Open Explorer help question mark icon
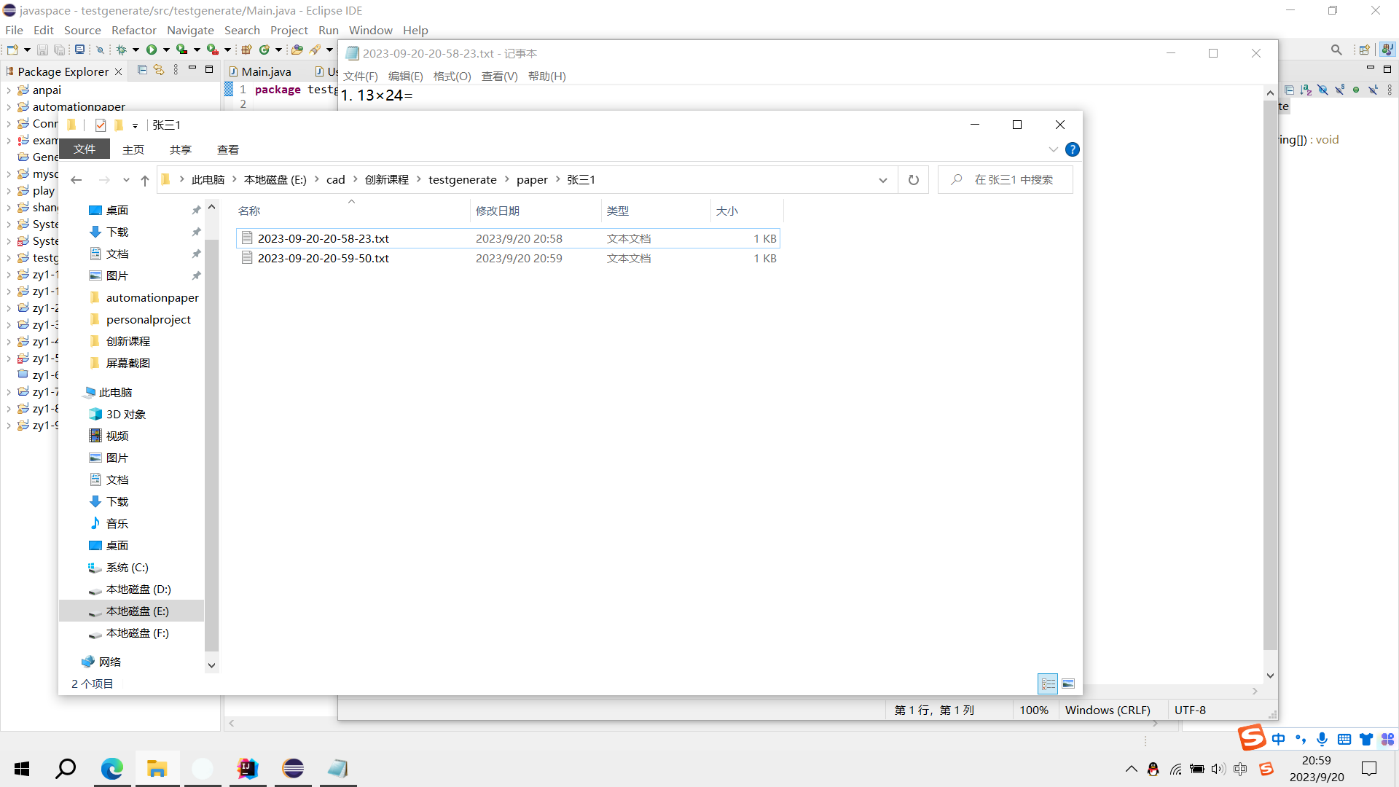 point(1072,150)
